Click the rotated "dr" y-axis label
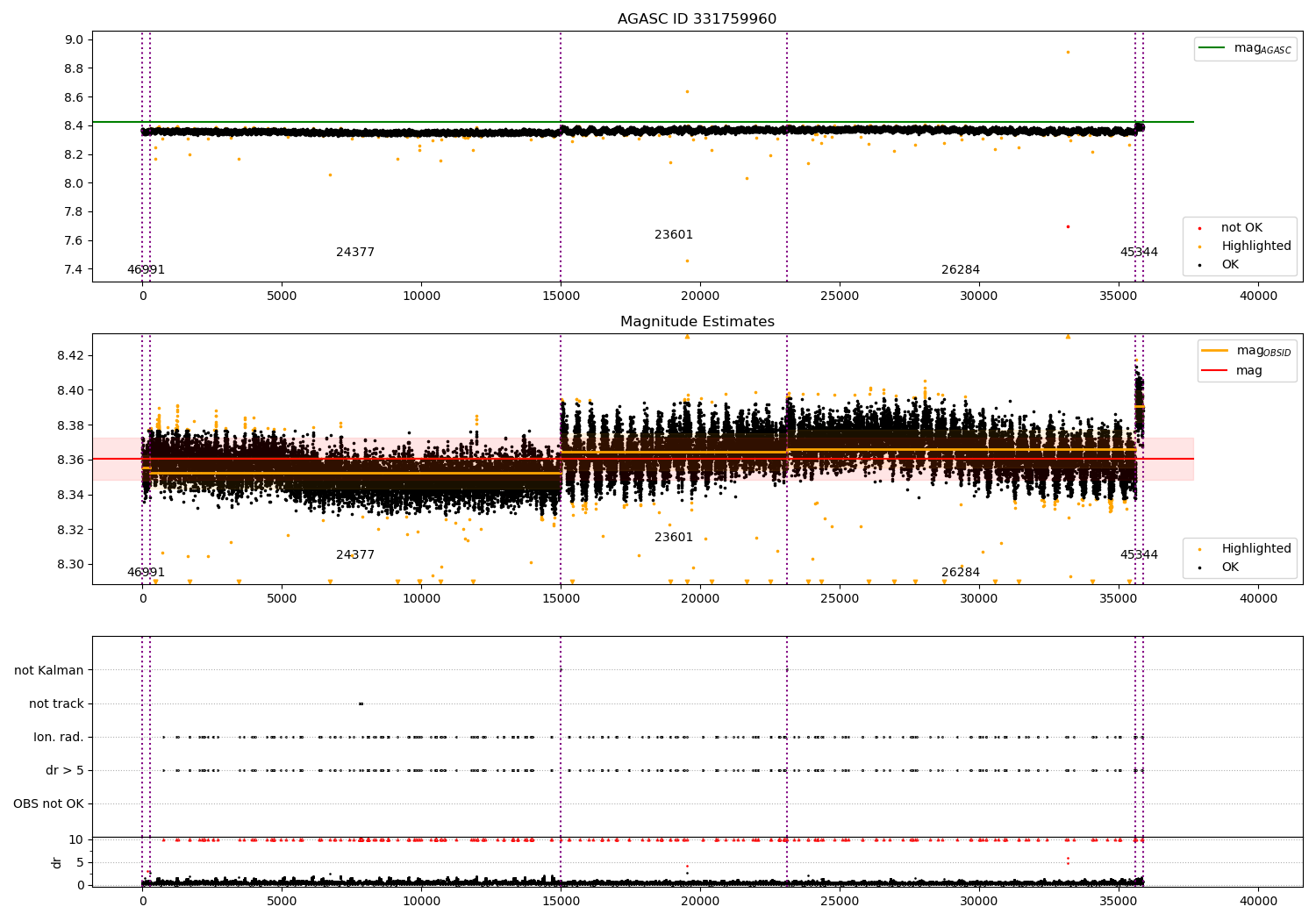Viewport: 1316px width, 921px height. 57,862
